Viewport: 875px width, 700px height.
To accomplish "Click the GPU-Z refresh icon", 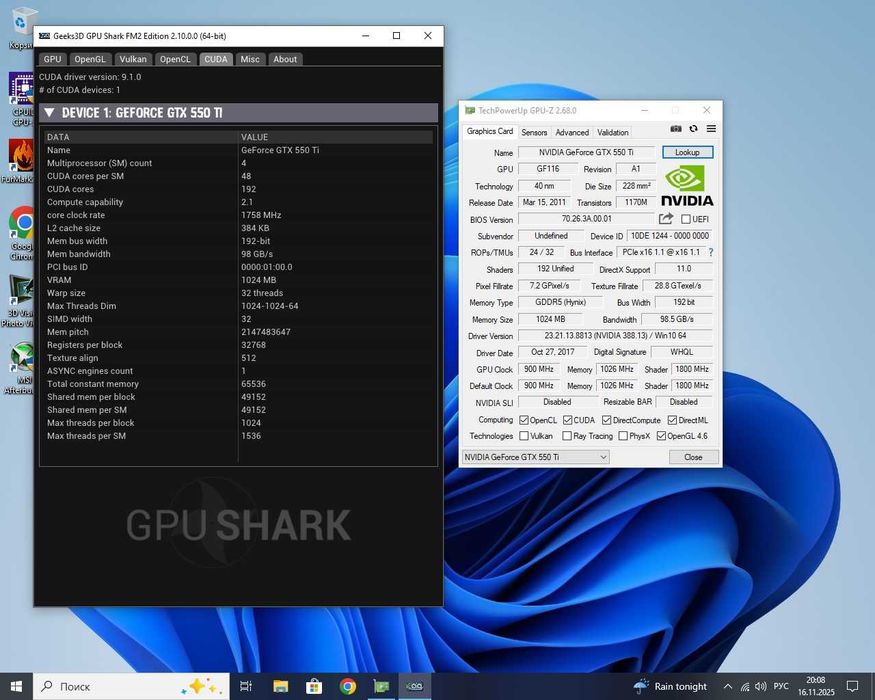I will tap(694, 129).
